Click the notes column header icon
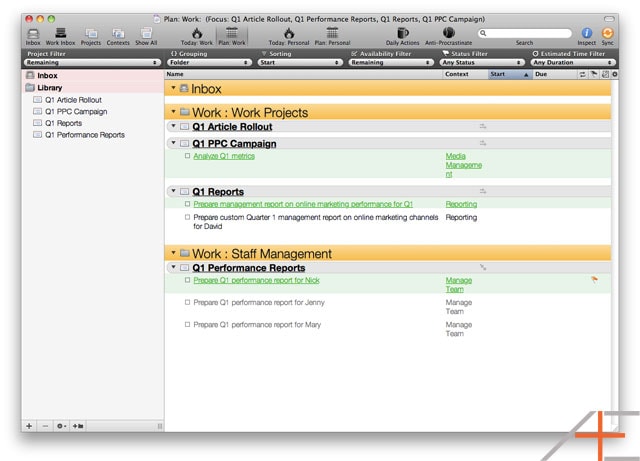640x461 pixels. coord(605,74)
